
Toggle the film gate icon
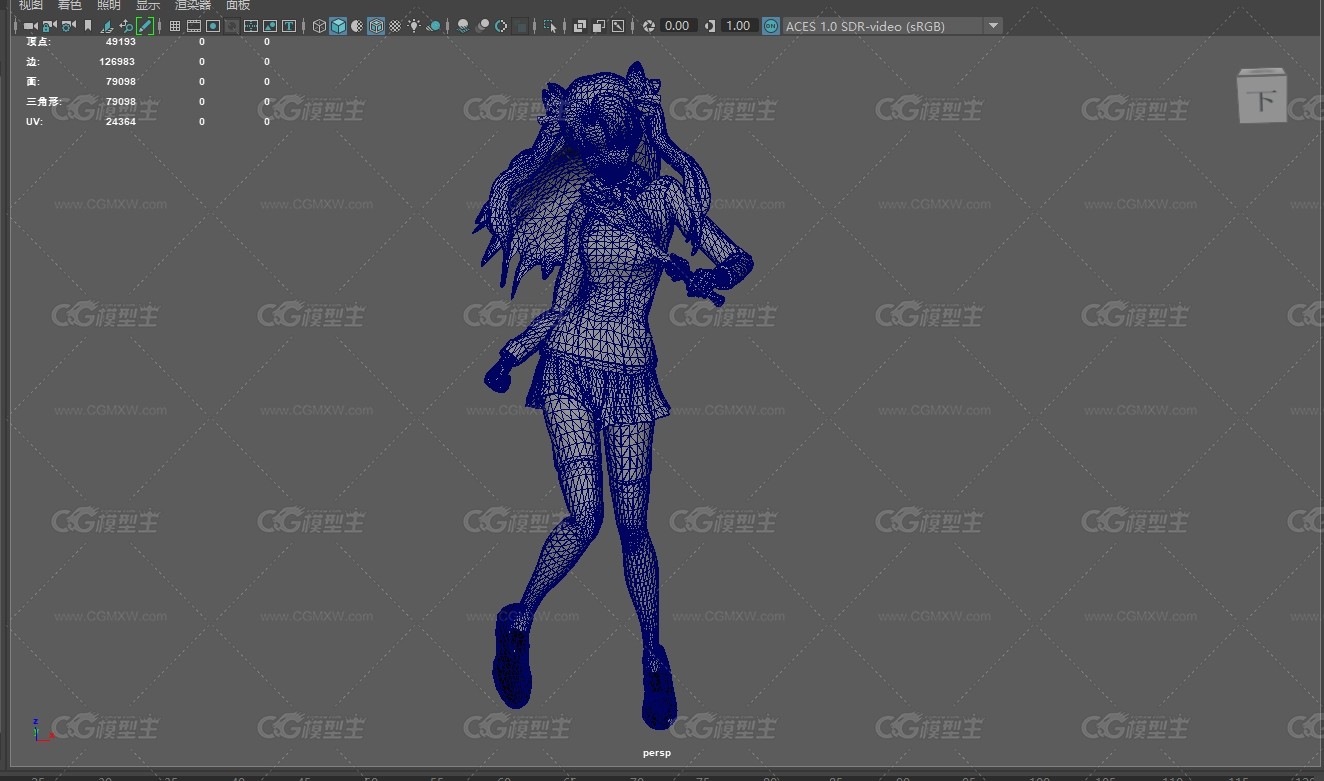(x=194, y=26)
